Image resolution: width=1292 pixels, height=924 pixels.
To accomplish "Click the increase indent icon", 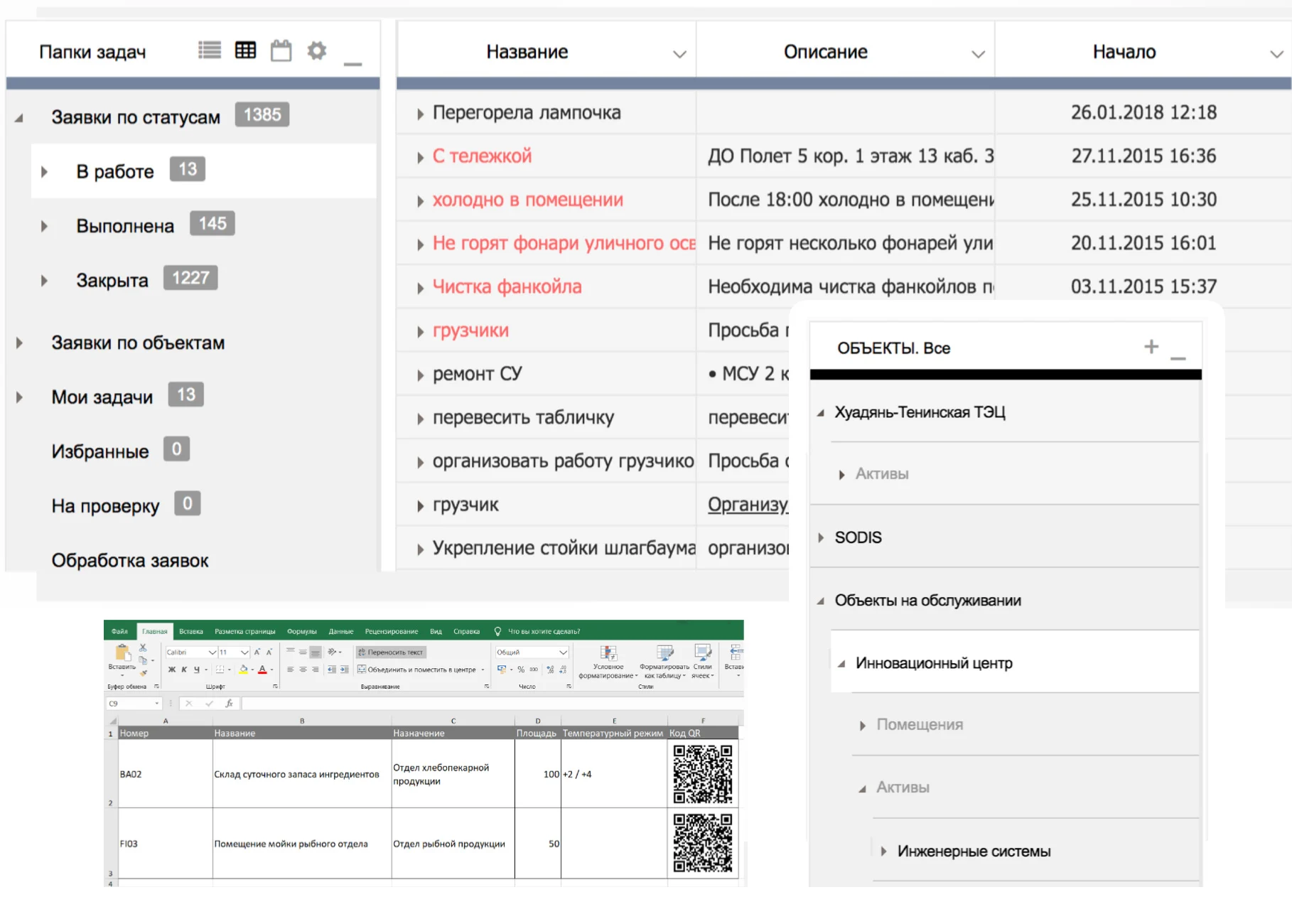I will (345, 670).
